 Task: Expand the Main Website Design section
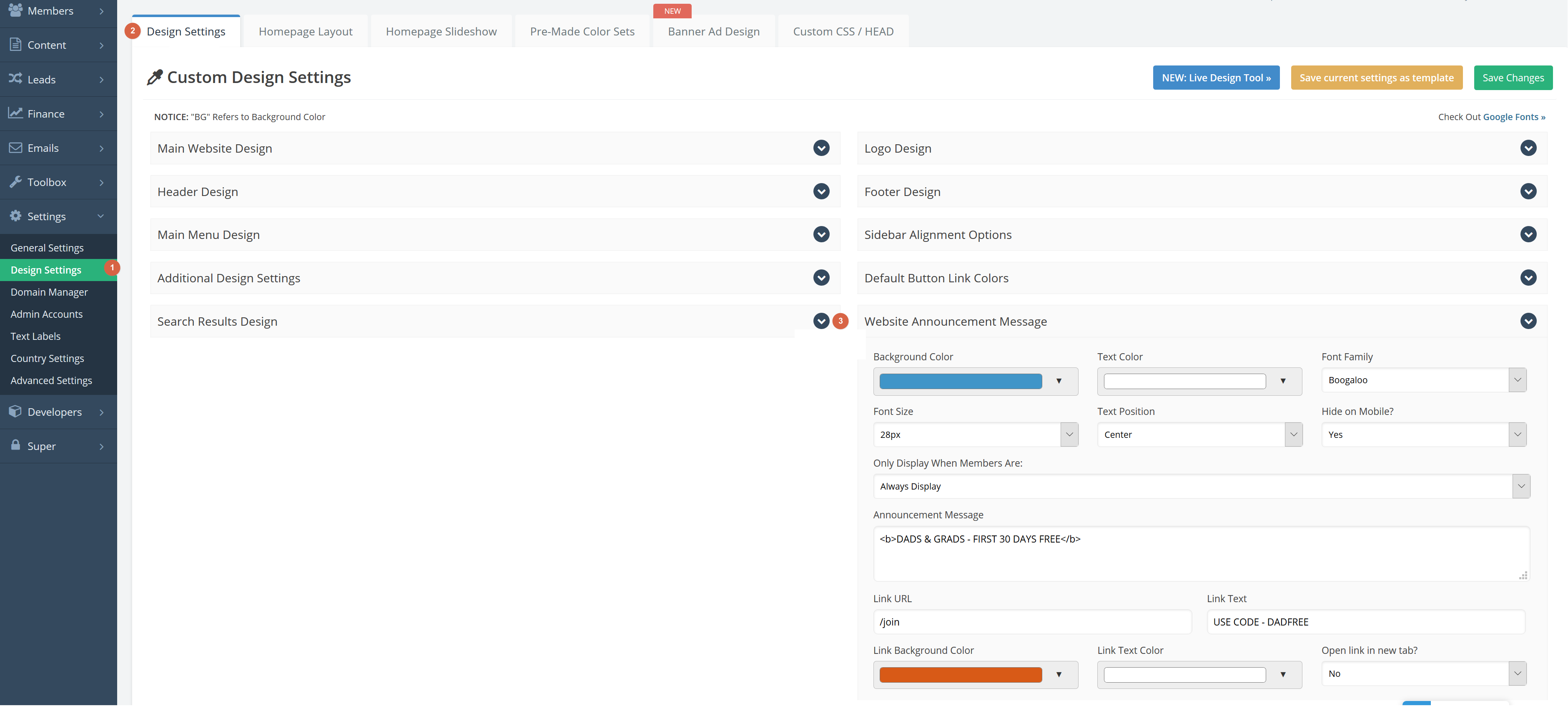click(x=821, y=148)
